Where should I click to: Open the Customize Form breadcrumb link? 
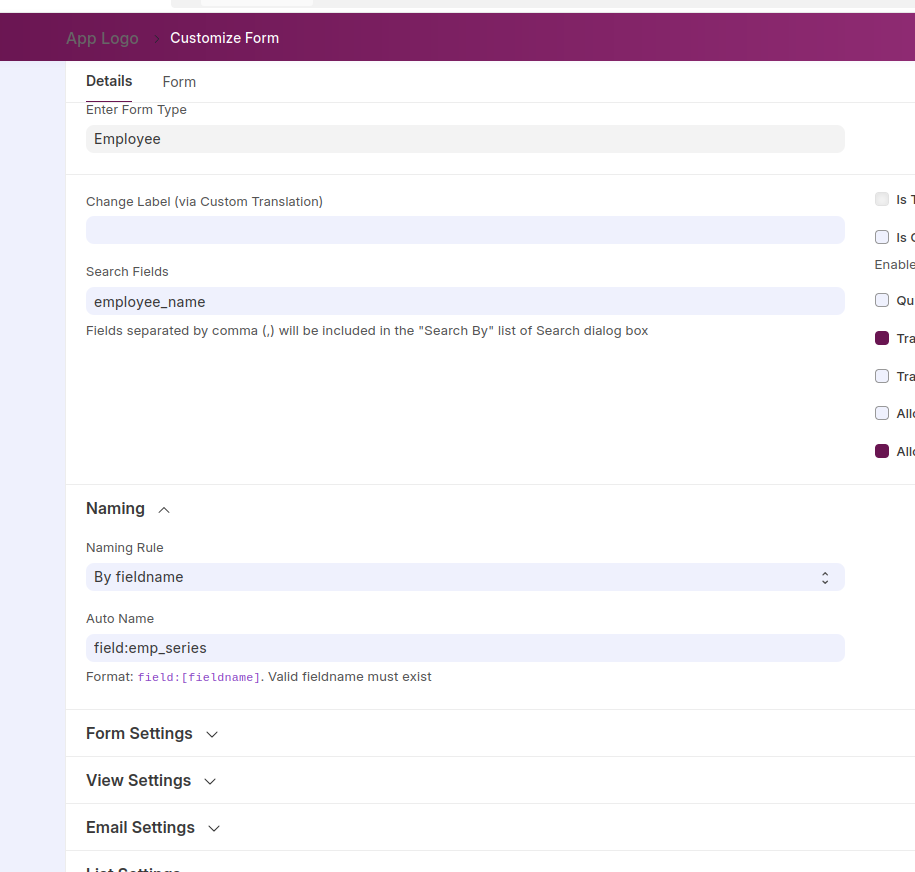tap(224, 38)
